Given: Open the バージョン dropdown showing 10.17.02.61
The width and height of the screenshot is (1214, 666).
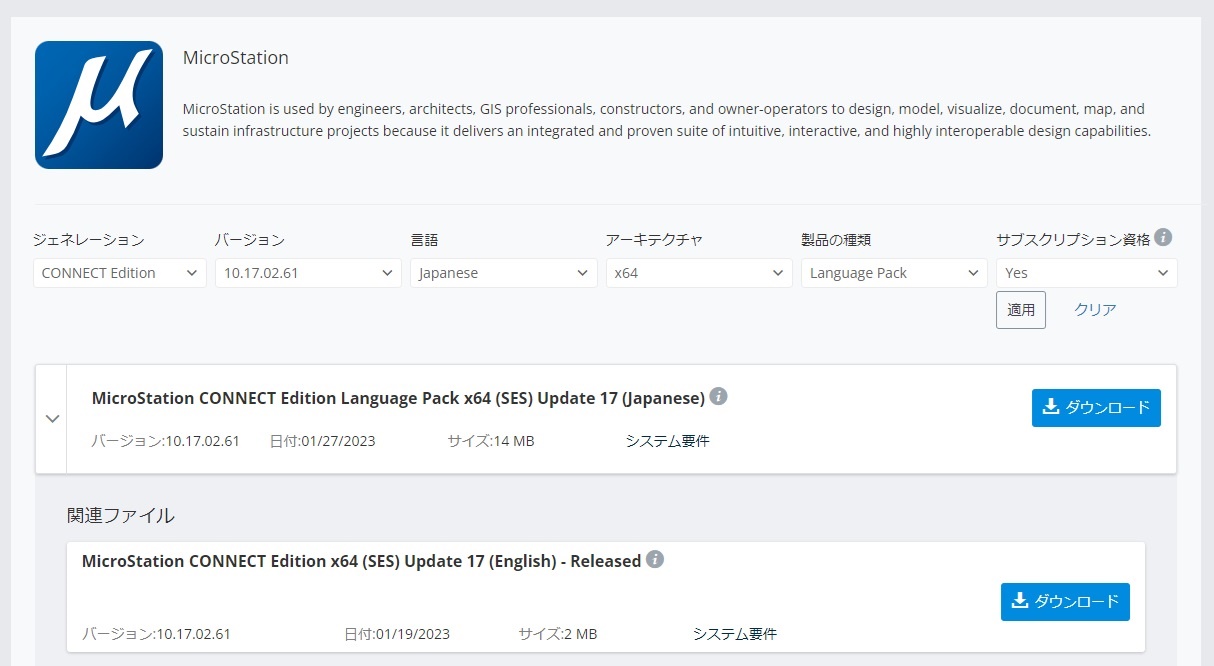Looking at the screenshot, I should point(307,272).
